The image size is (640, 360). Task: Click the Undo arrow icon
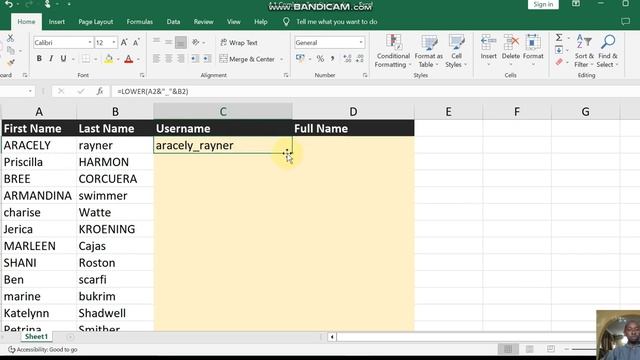9,4
